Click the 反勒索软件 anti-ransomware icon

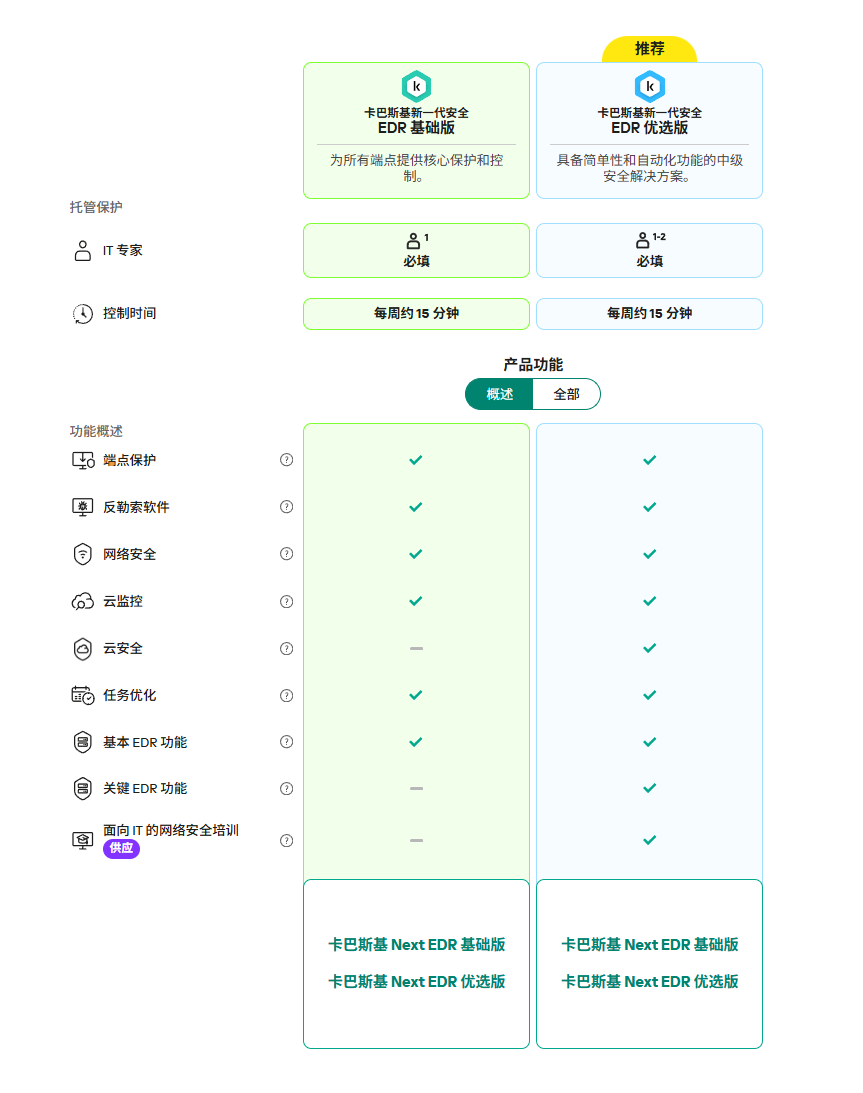[82, 507]
